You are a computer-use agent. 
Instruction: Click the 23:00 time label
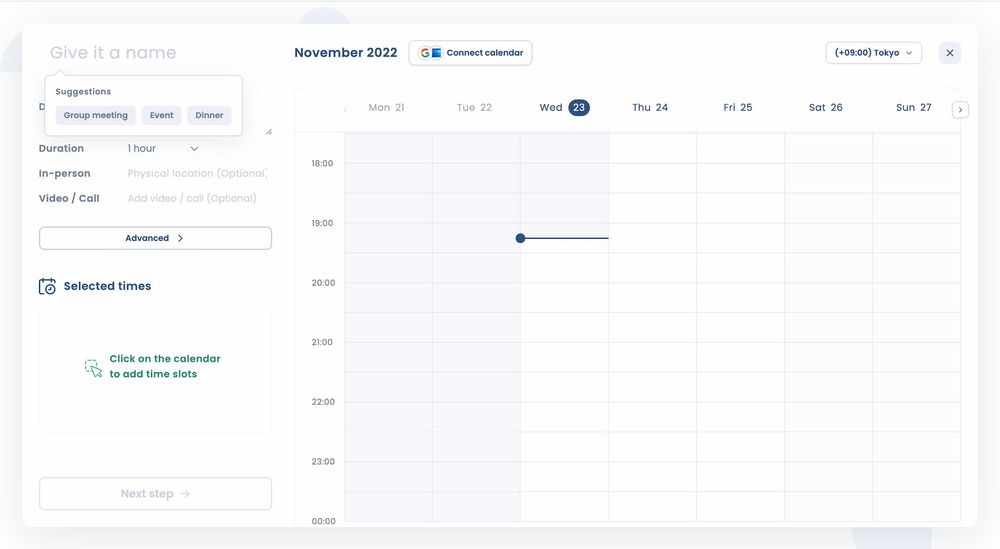323,462
